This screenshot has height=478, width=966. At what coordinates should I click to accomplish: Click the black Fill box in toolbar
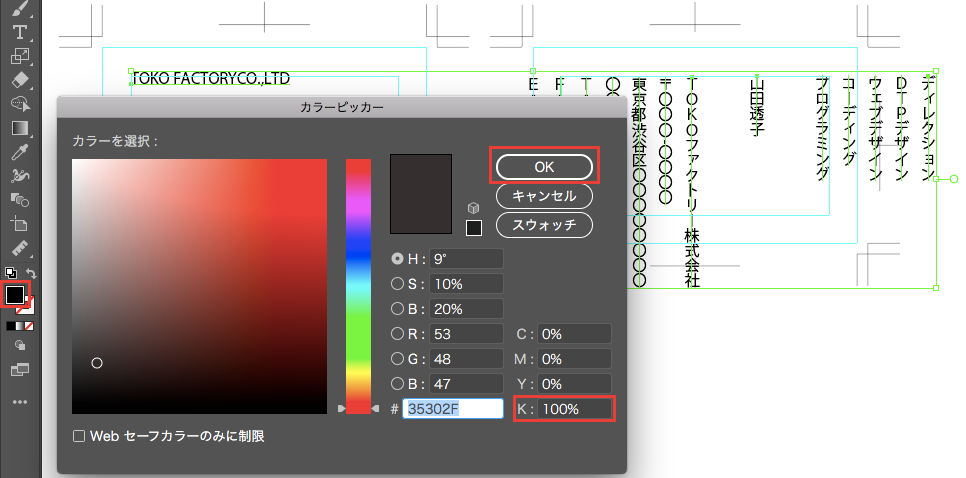(x=15, y=295)
